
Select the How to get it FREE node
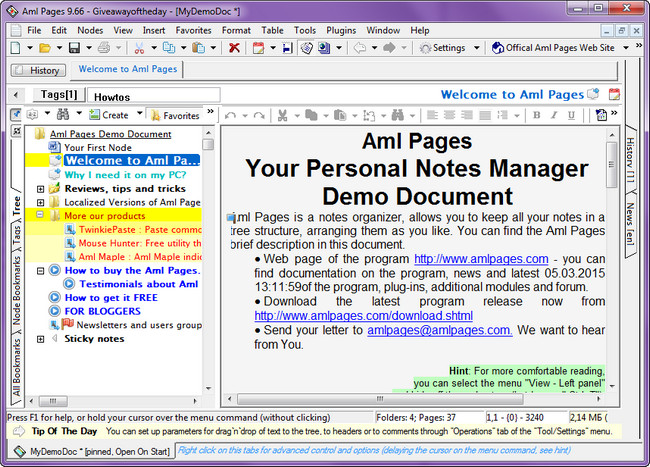pos(111,298)
